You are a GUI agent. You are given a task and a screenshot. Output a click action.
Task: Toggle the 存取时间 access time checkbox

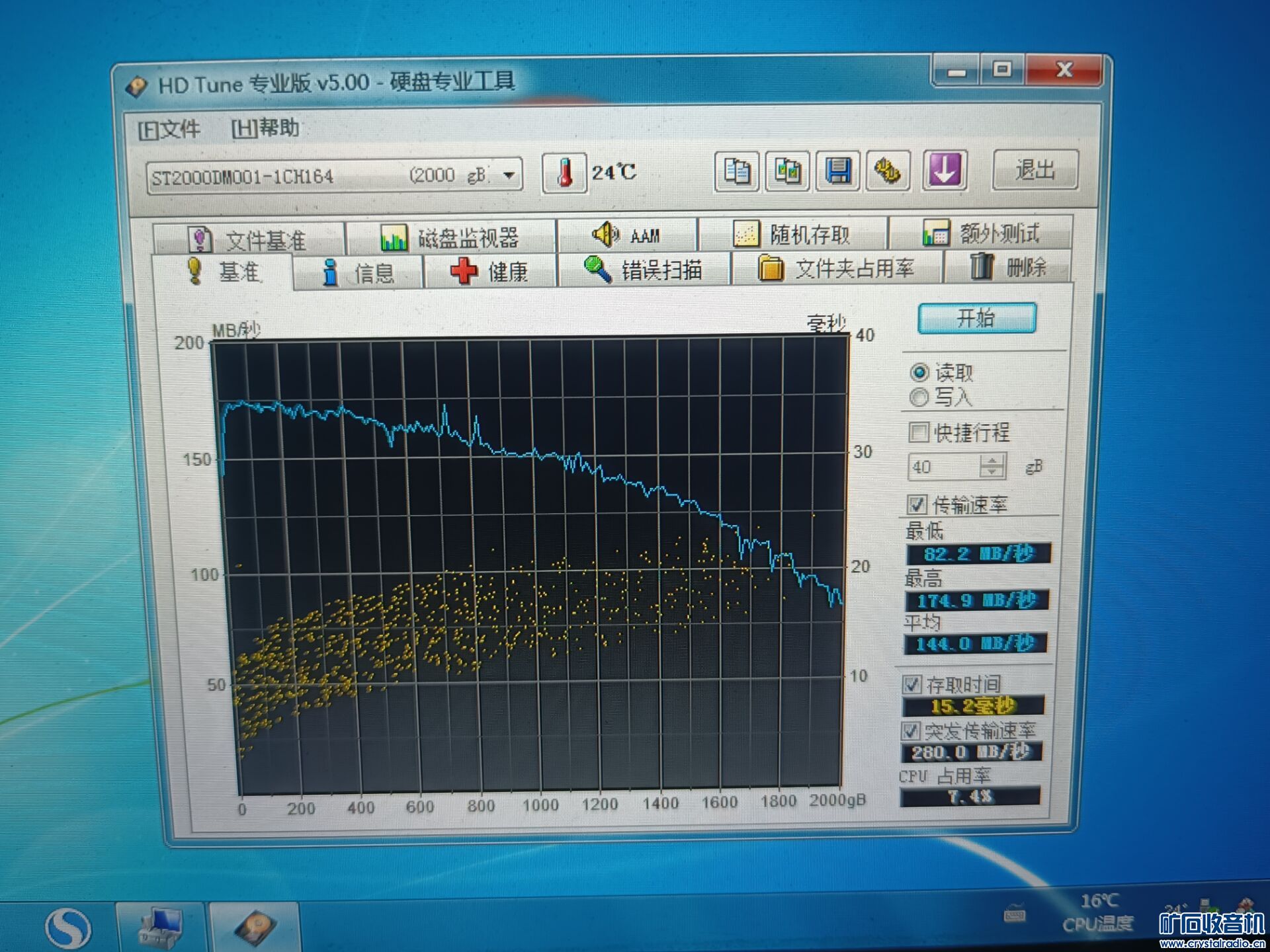(911, 684)
